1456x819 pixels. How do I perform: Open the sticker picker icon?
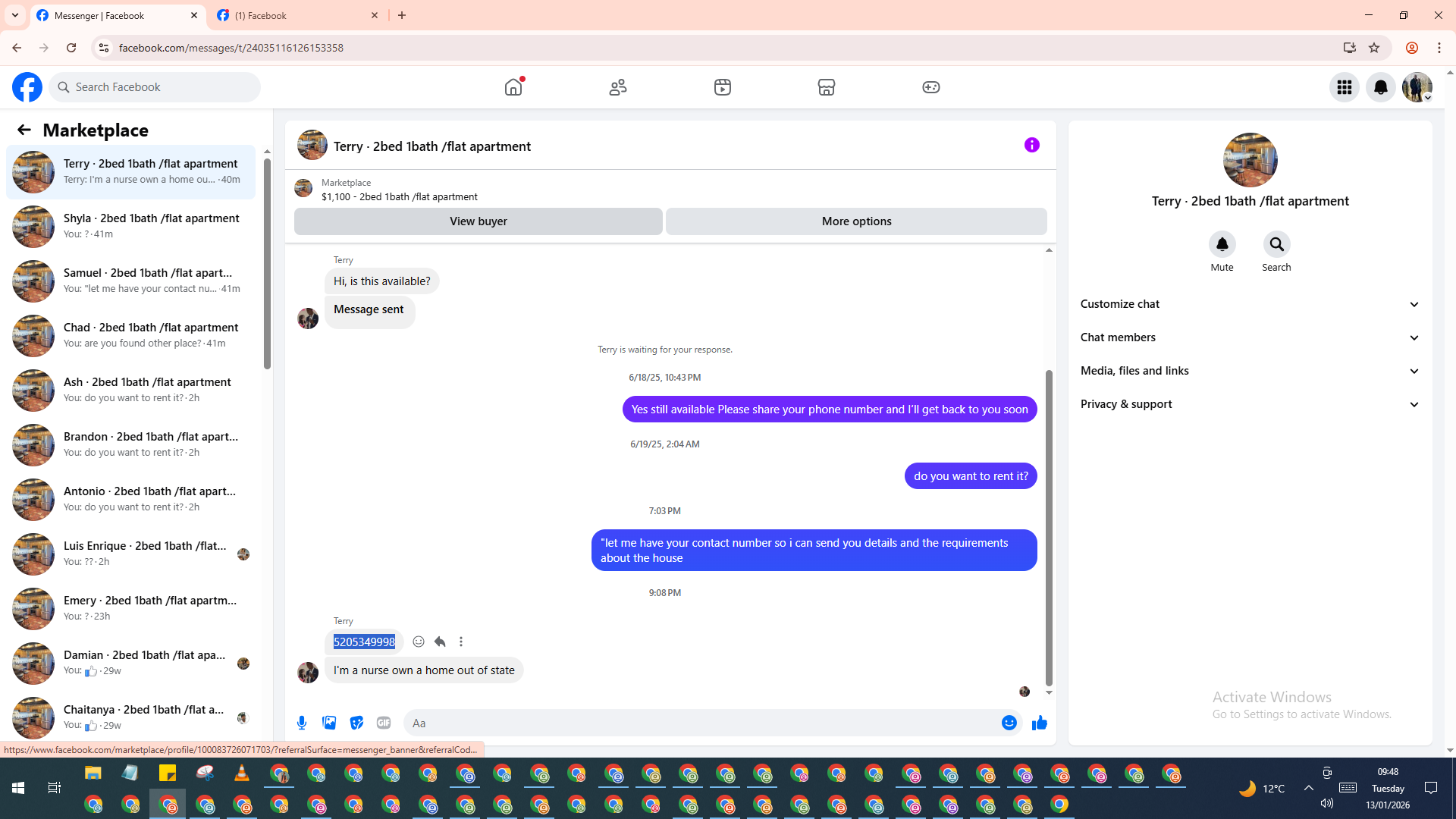(x=356, y=723)
